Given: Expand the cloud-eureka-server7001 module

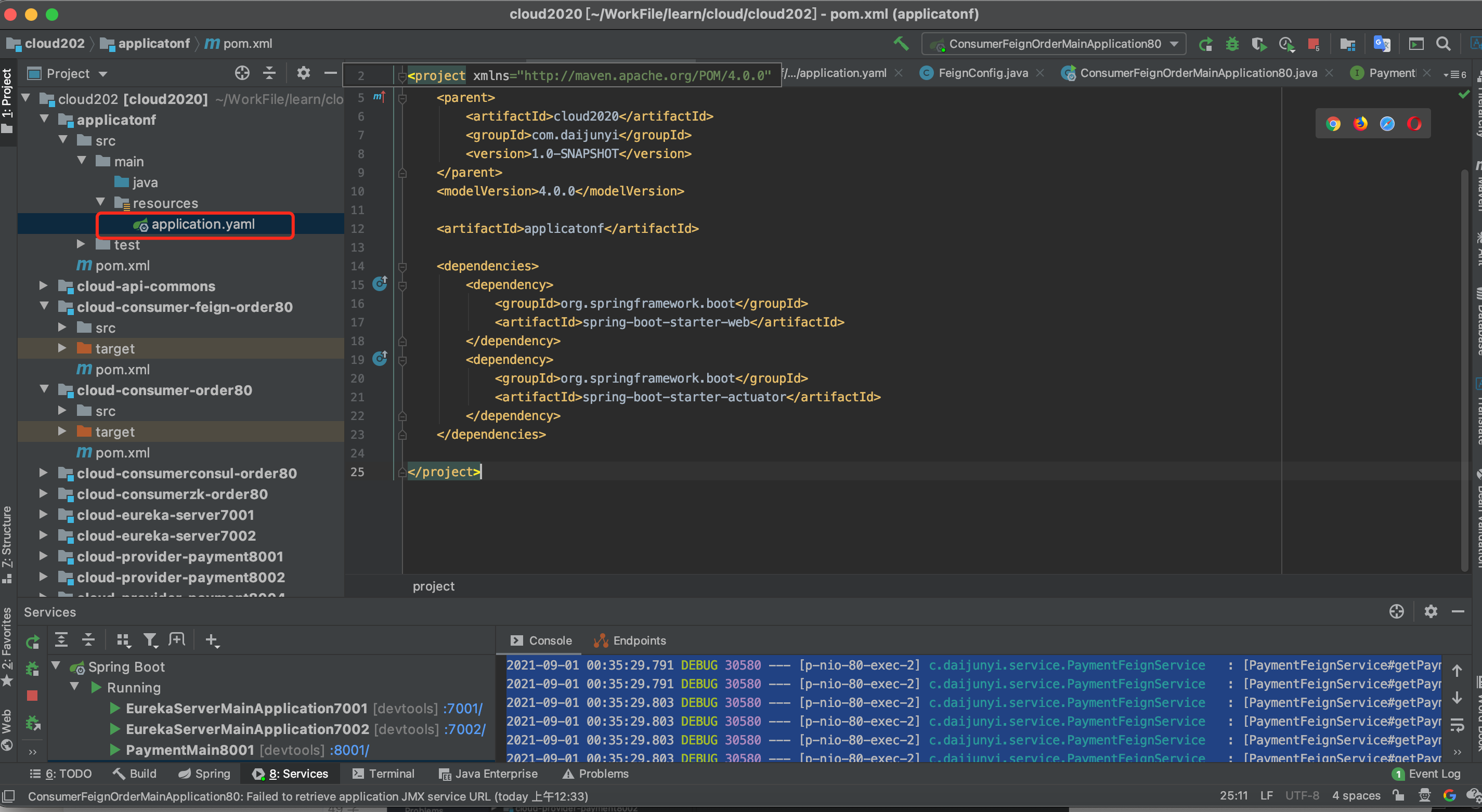Looking at the screenshot, I should pyautogui.click(x=43, y=514).
